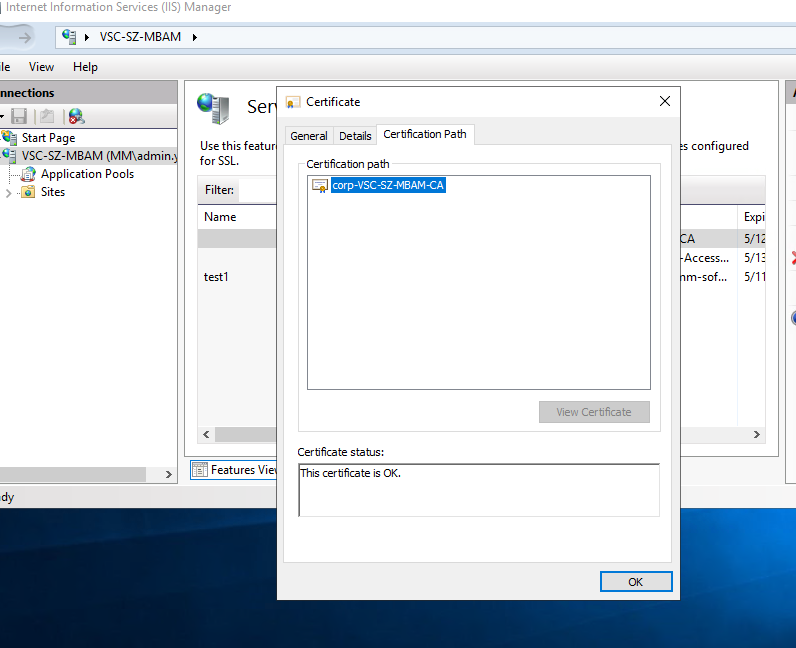Select Application Pools in the tree
The image size is (796, 648).
(x=87, y=174)
